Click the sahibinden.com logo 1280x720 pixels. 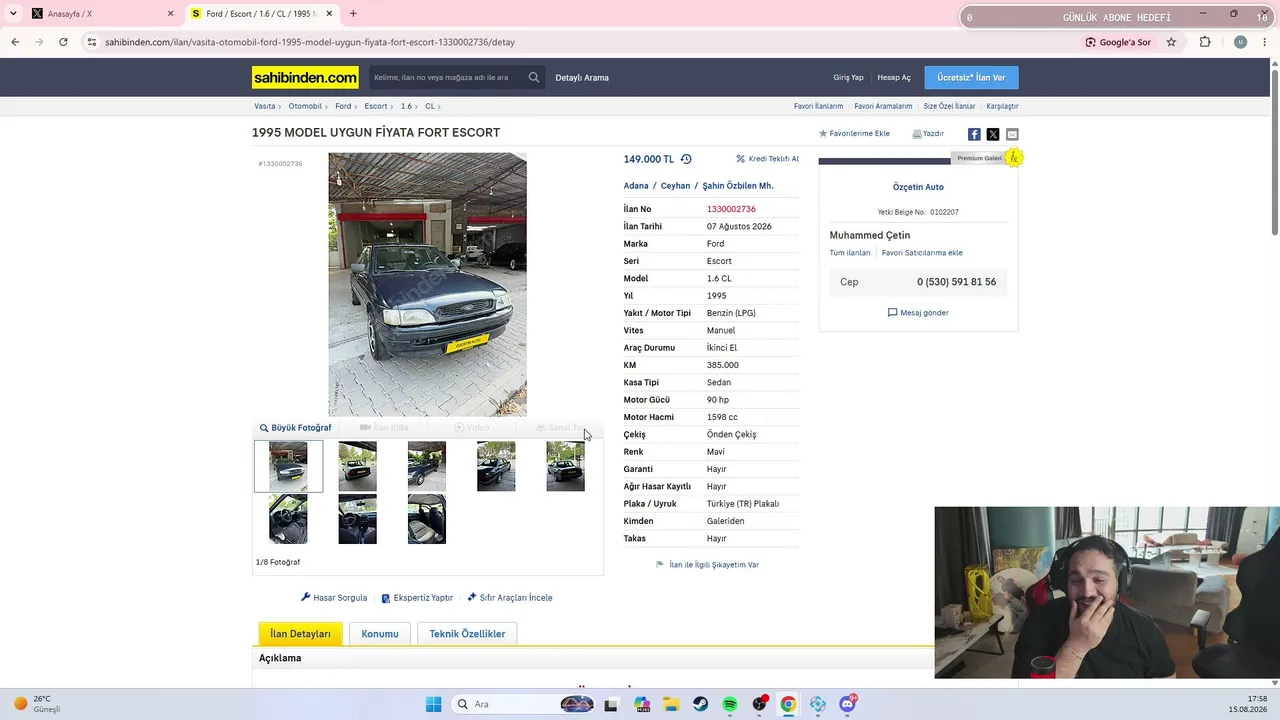point(305,77)
